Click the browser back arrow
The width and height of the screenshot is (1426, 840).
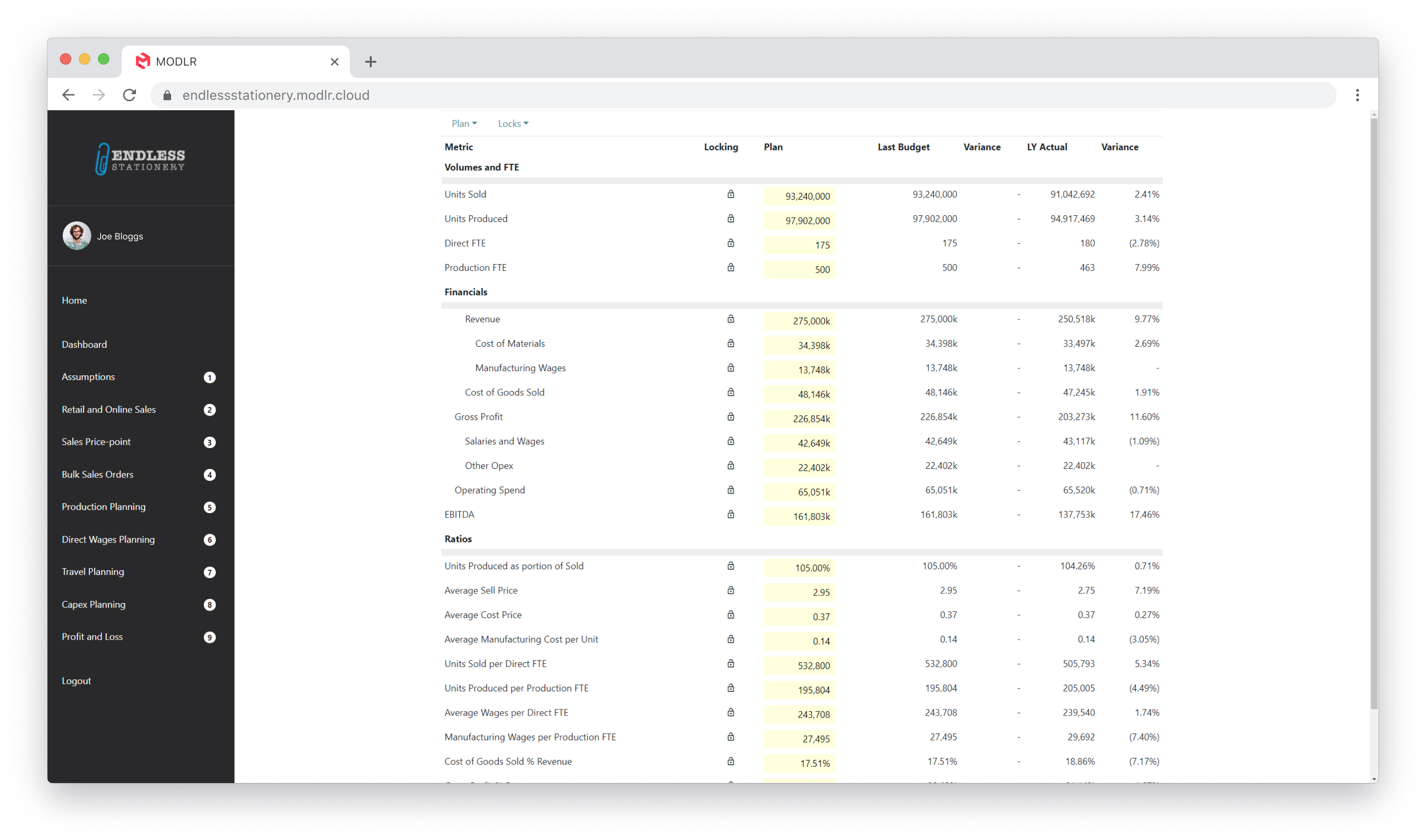coord(68,95)
